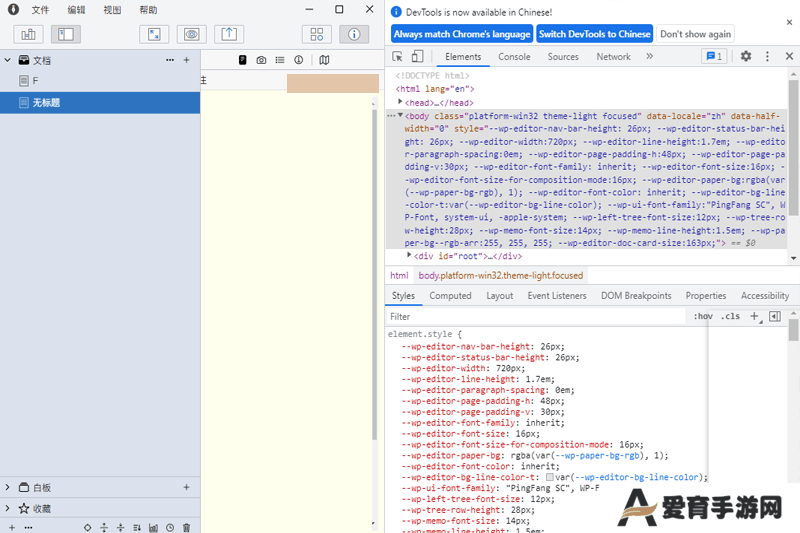Viewport: 800px width, 533px height.
Task: Open the statistics chart toolbar button
Action: click(28, 34)
